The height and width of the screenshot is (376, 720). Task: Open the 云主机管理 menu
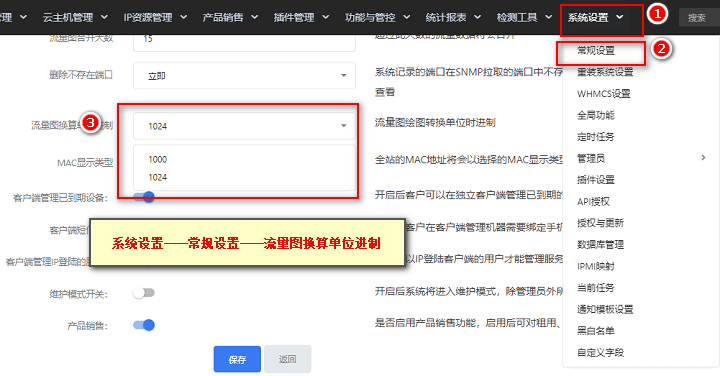[x=75, y=17]
